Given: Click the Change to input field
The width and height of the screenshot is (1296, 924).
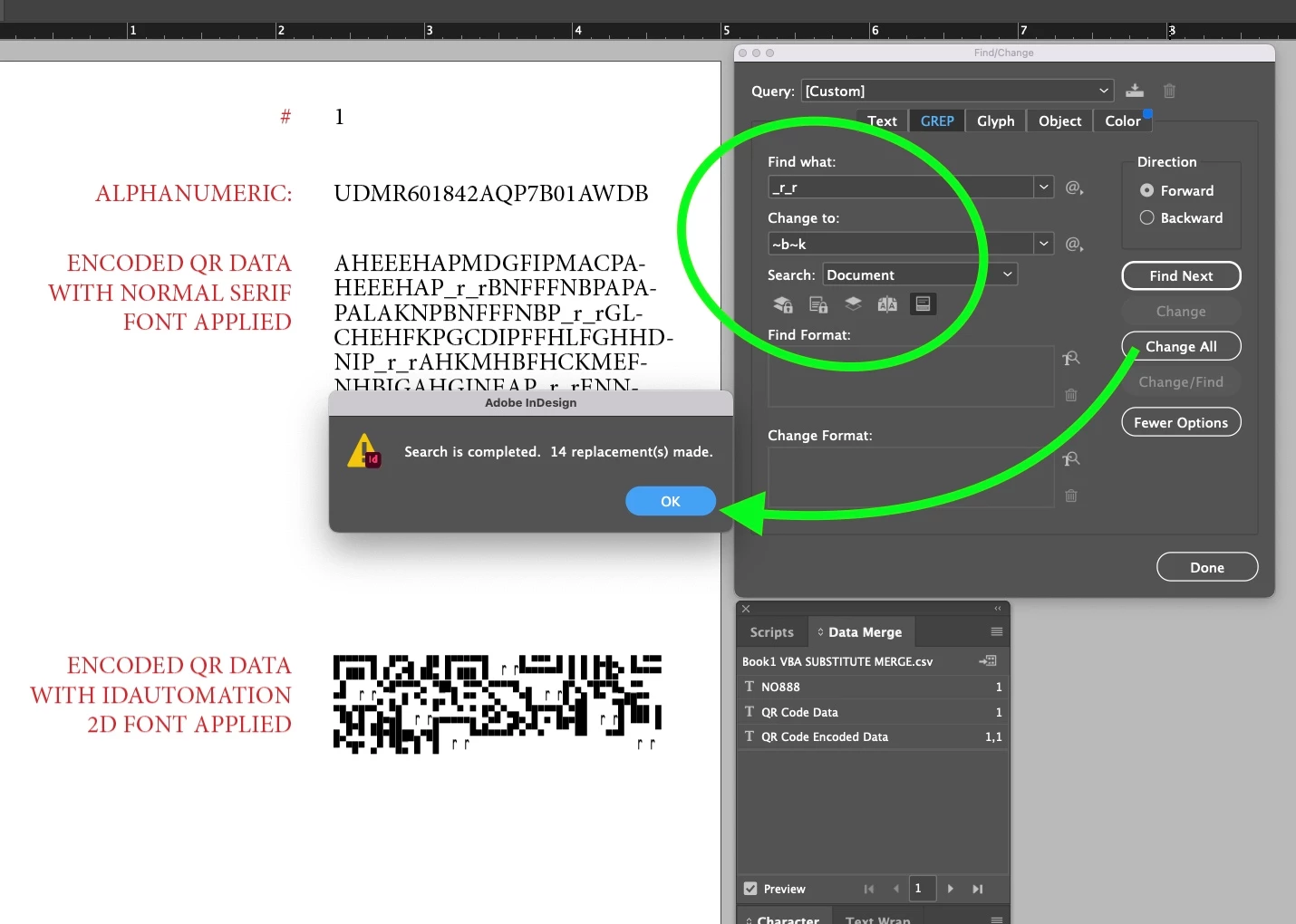Looking at the screenshot, I should pyautogui.click(x=901, y=244).
